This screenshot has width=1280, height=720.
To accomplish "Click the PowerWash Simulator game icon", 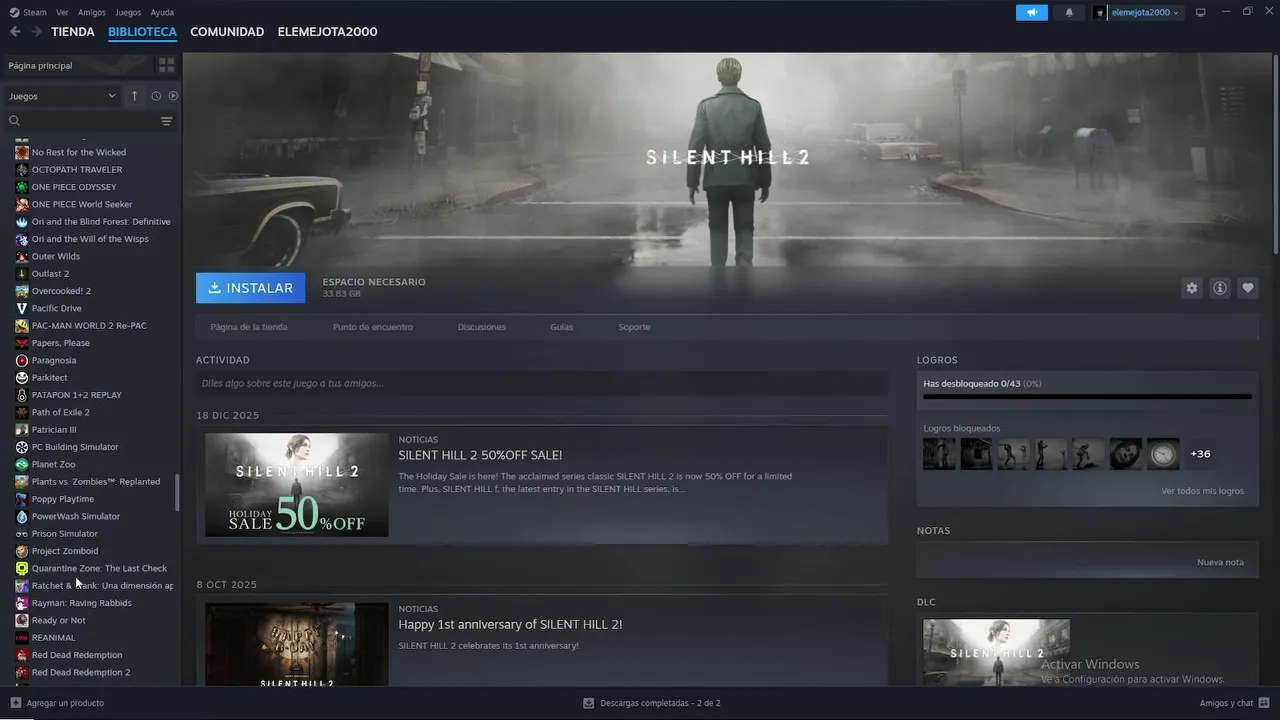I will click(x=22, y=516).
